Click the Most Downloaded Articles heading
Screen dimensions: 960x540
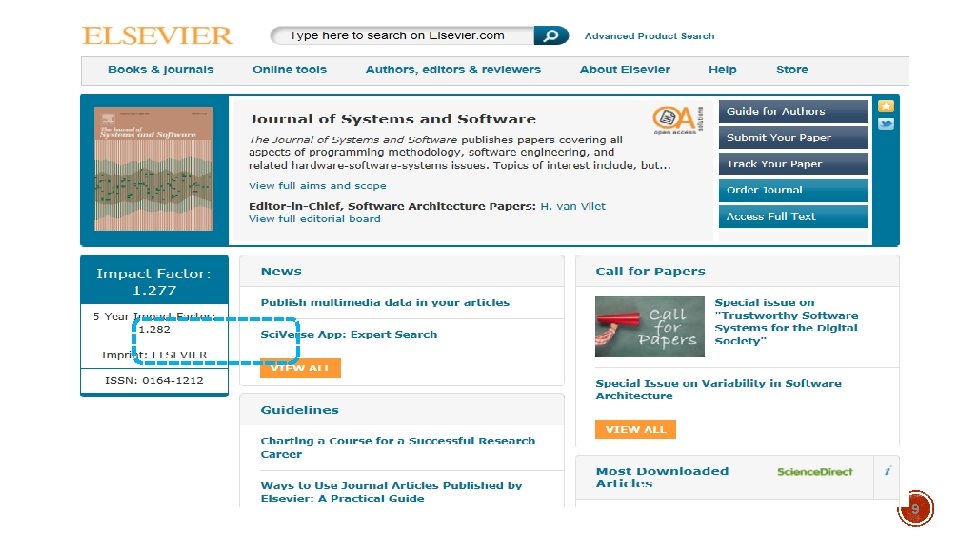coord(662,477)
